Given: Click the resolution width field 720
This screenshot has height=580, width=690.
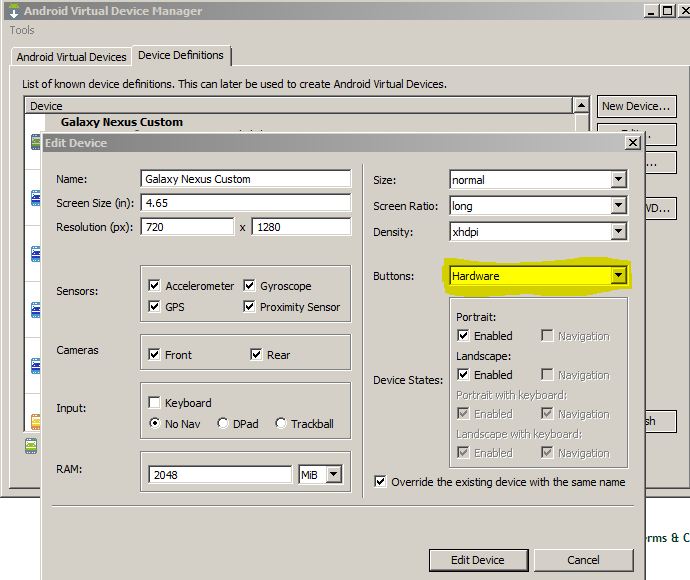Looking at the screenshot, I should coord(187,227).
